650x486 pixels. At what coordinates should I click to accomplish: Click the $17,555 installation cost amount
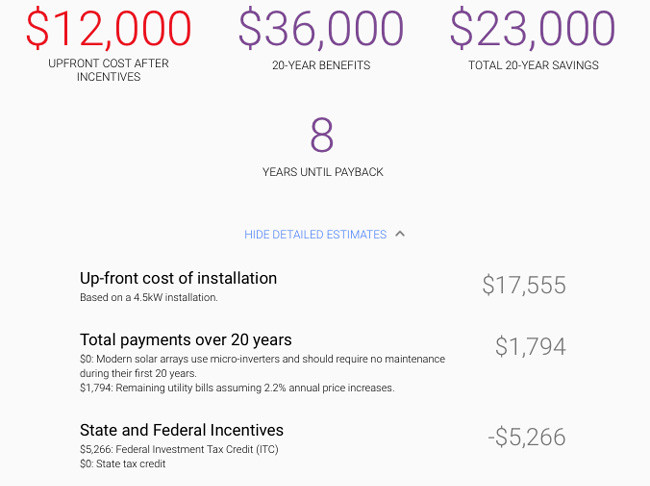pos(524,285)
